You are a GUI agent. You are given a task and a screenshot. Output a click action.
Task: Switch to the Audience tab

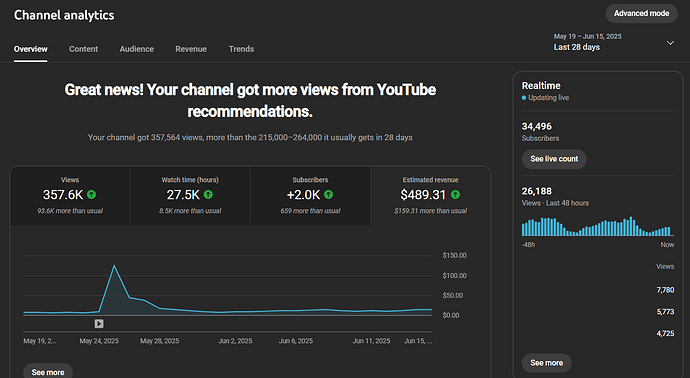[x=136, y=49]
